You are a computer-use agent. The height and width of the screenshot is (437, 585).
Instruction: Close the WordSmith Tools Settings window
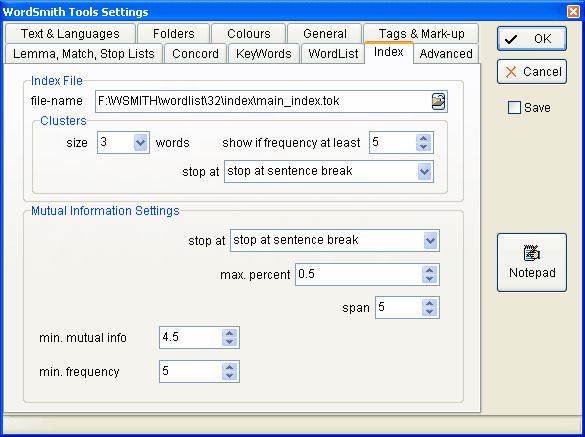[573, 12]
